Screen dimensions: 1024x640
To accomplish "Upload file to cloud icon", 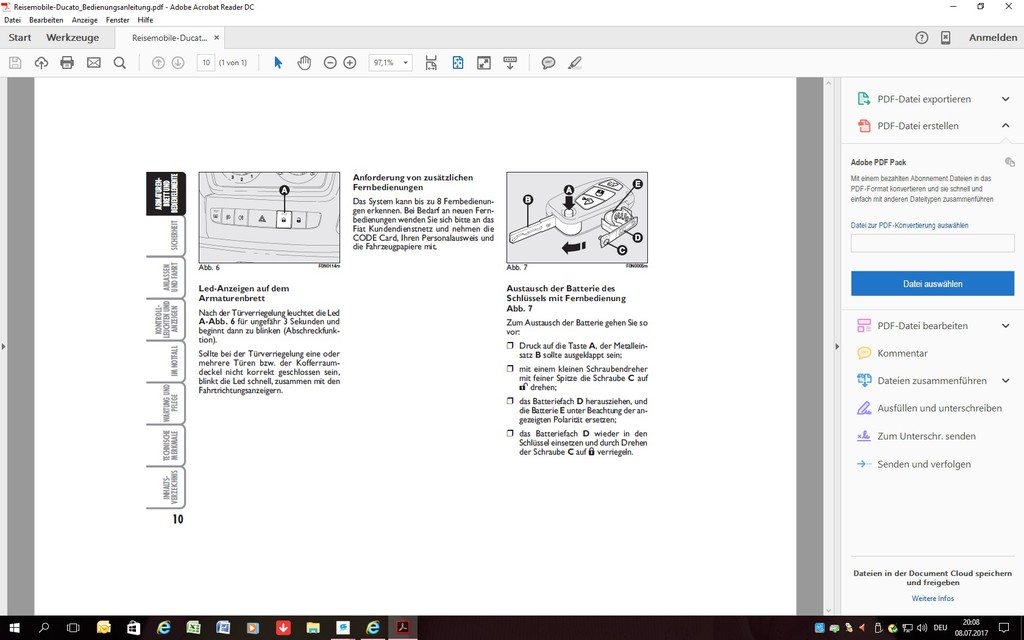I will point(41,63).
